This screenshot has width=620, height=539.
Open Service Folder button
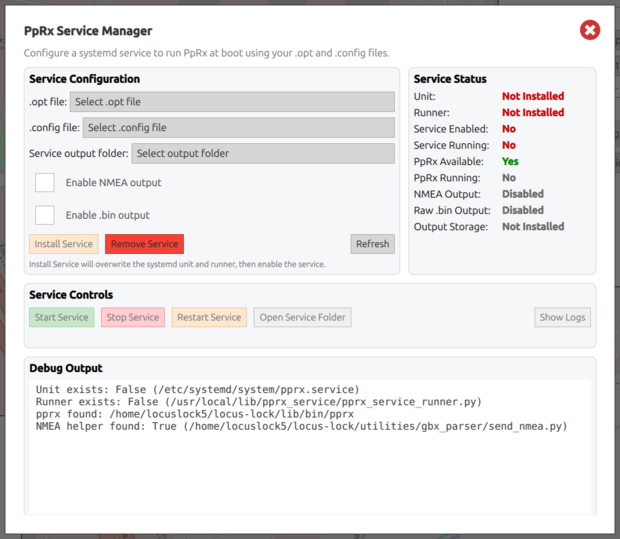(302, 317)
